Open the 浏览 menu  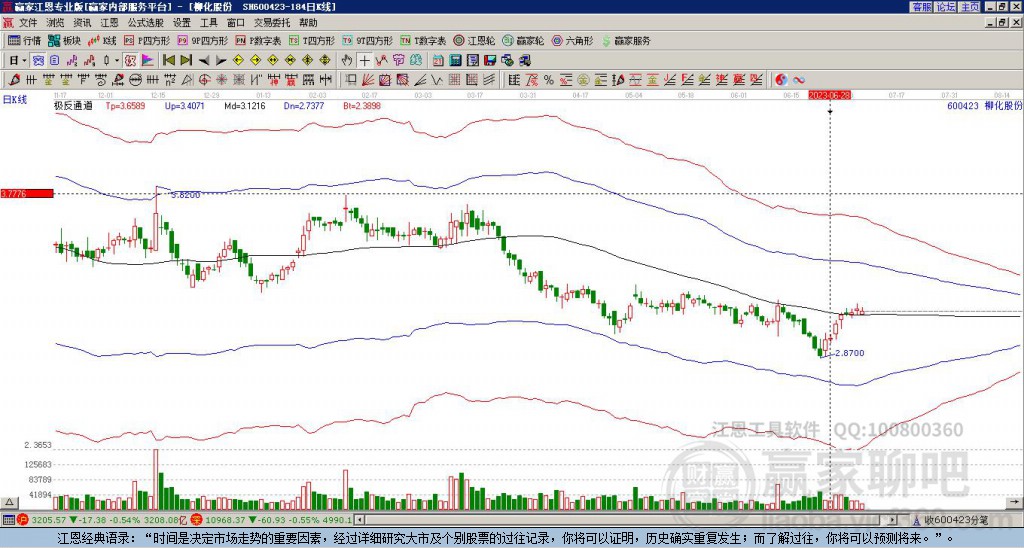coord(56,23)
